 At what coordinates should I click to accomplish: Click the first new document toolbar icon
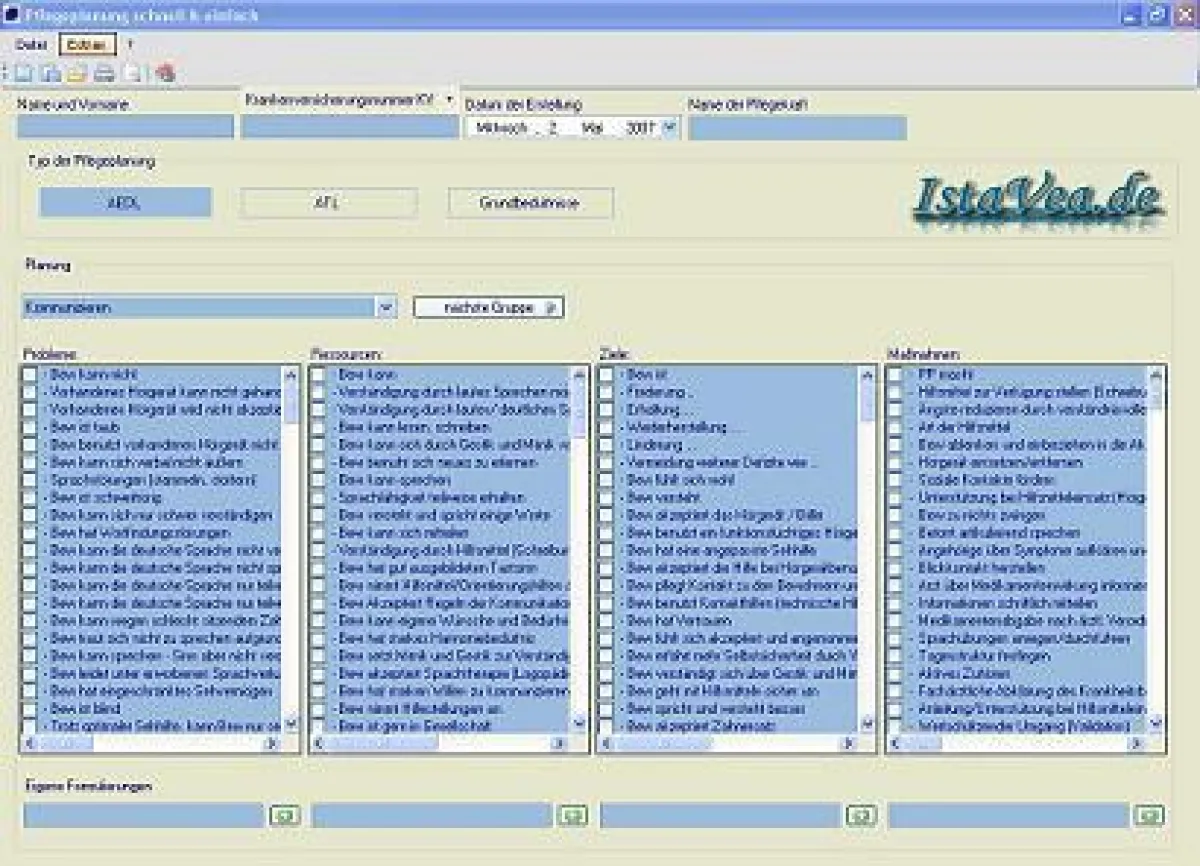22,73
